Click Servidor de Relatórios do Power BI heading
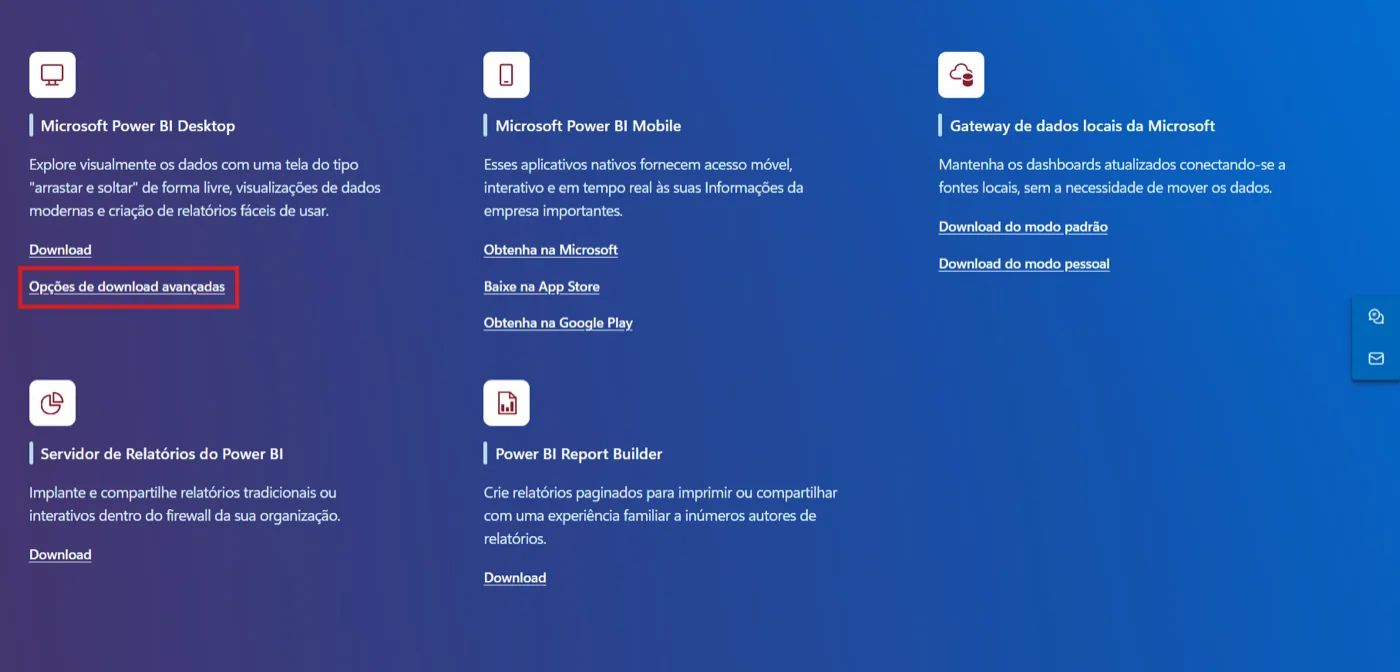Image resolution: width=1400 pixels, height=672 pixels. point(162,454)
